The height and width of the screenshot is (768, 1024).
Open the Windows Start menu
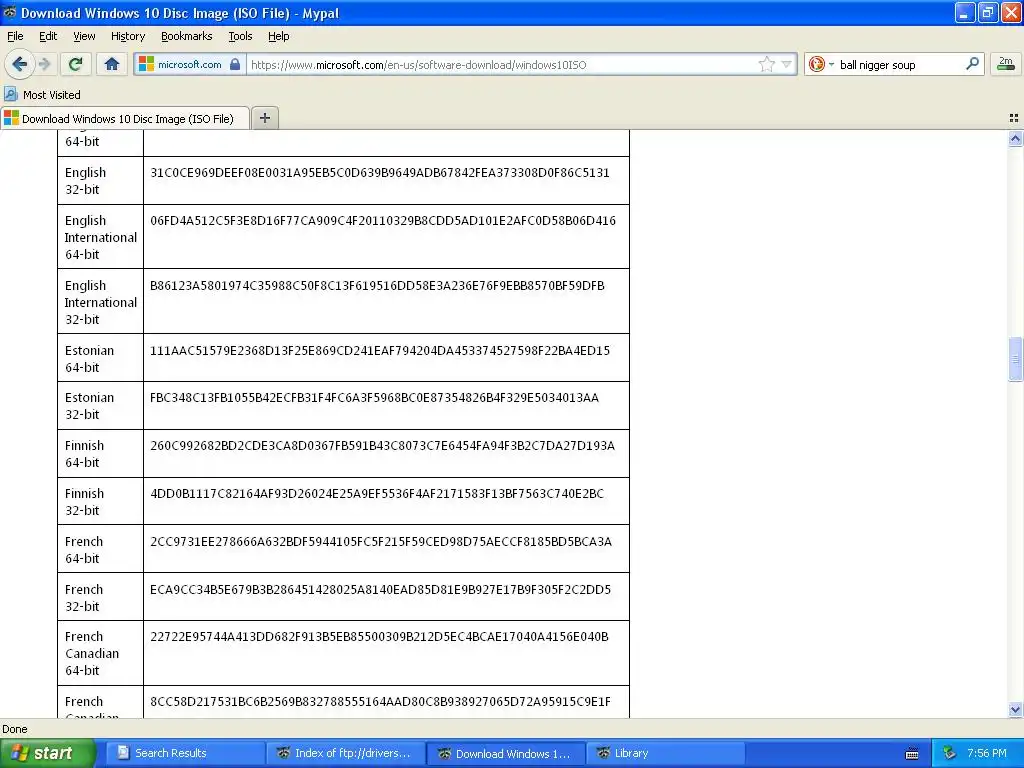(x=48, y=753)
